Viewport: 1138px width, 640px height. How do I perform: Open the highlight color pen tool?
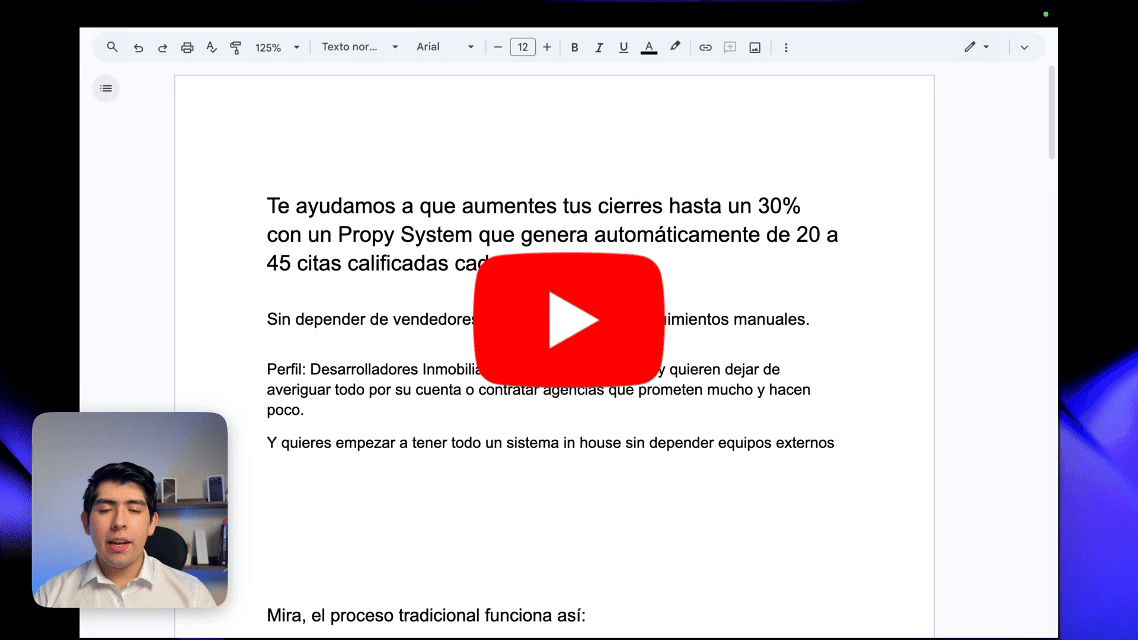pos(675,47)
